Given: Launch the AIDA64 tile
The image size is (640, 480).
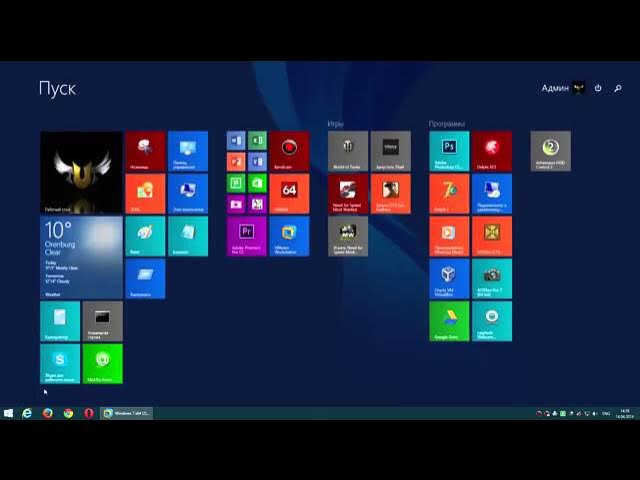Looking at the screenshot, I should click(x=289, y=193).
